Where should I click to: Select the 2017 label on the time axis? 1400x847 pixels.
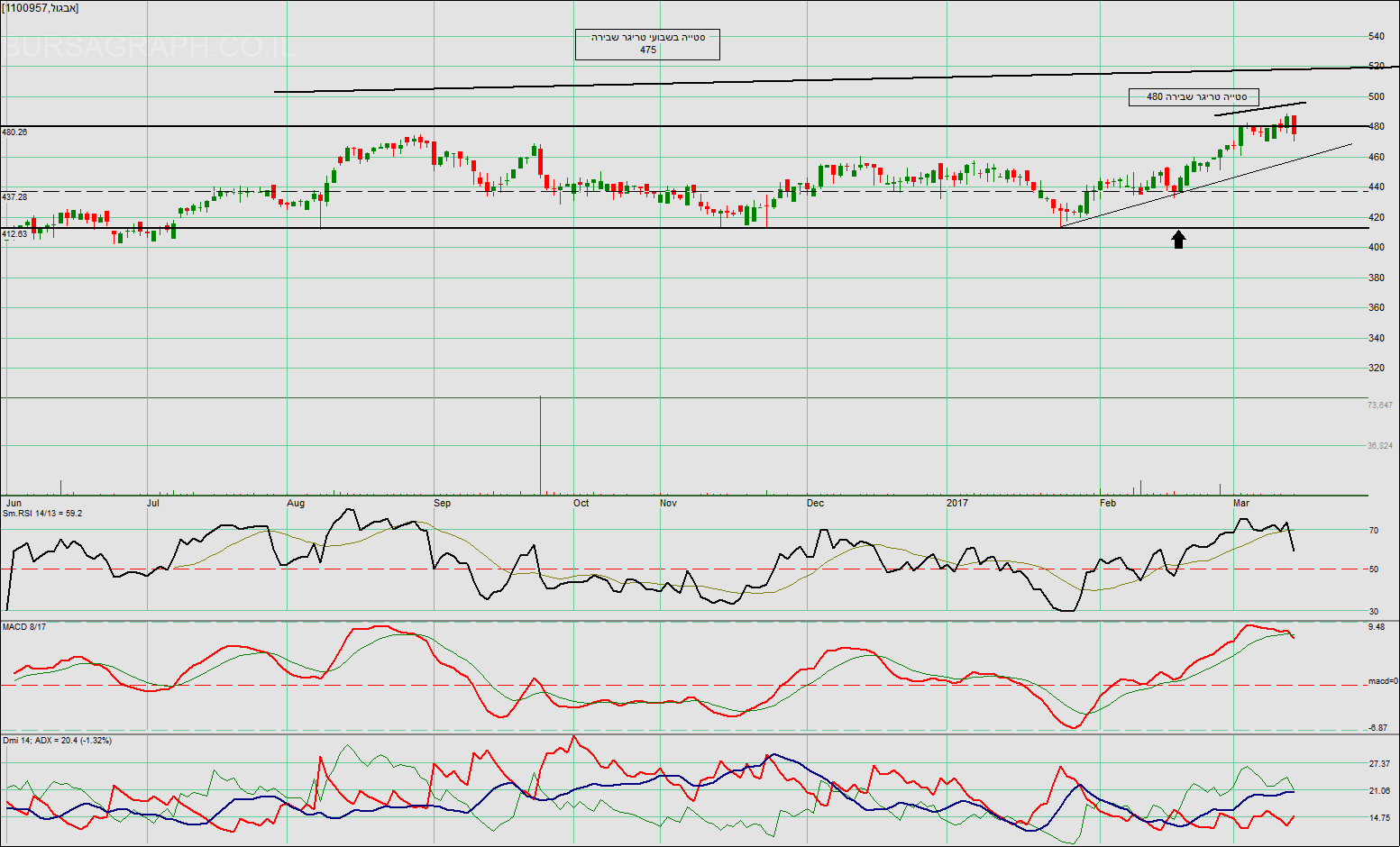[956, 503]
